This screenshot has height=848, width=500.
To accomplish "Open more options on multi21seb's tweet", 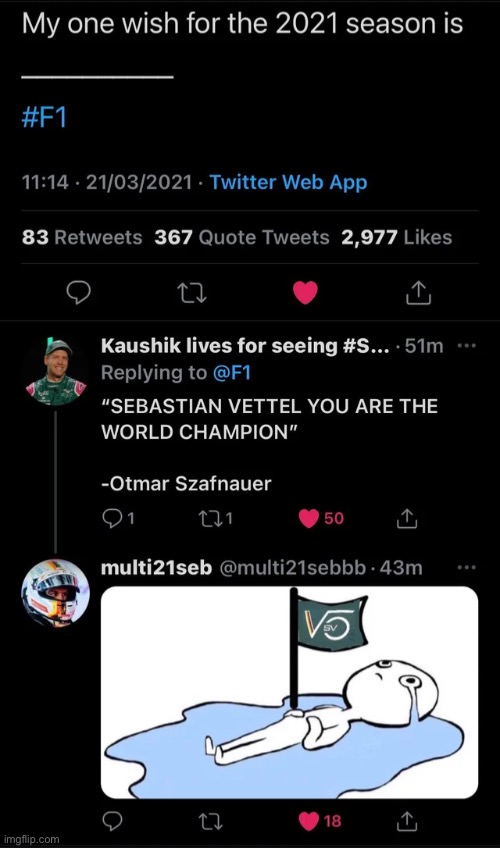I will click(466, 567).
